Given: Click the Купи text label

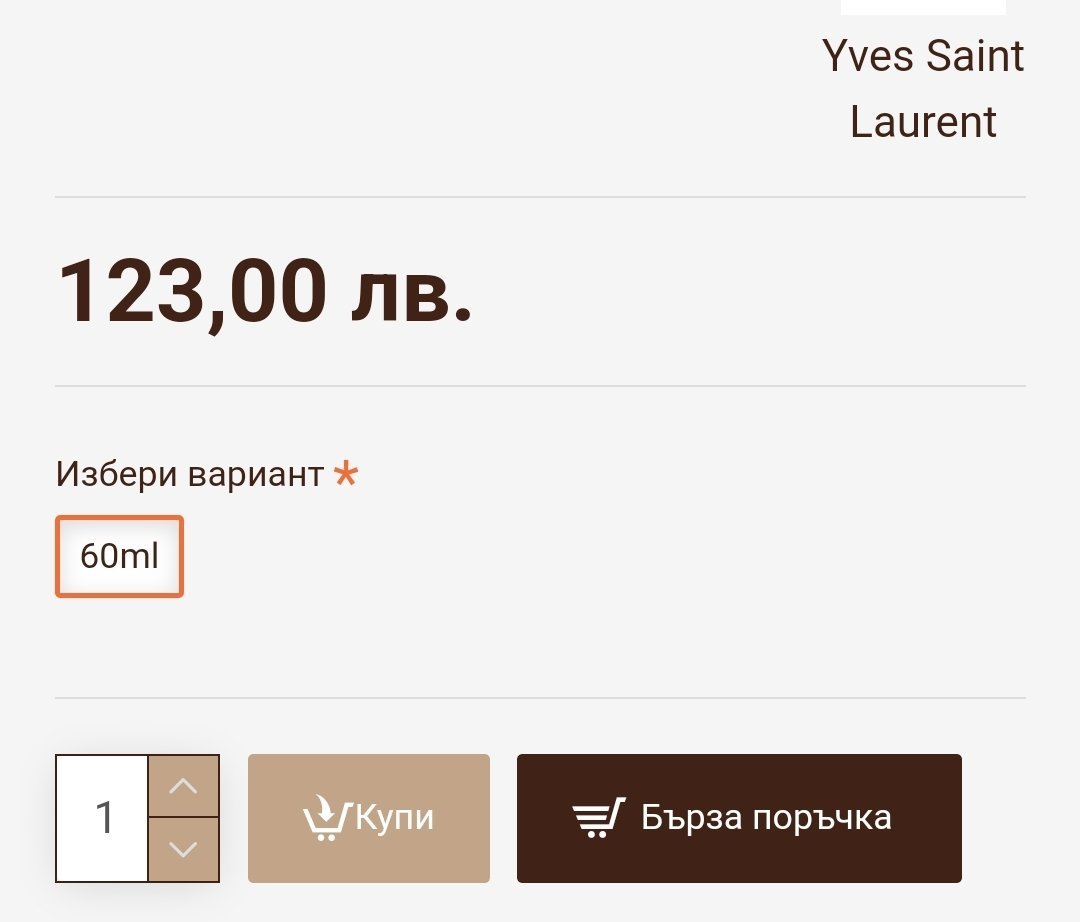Looking at the screenshot, I should (x=395, y=818).
